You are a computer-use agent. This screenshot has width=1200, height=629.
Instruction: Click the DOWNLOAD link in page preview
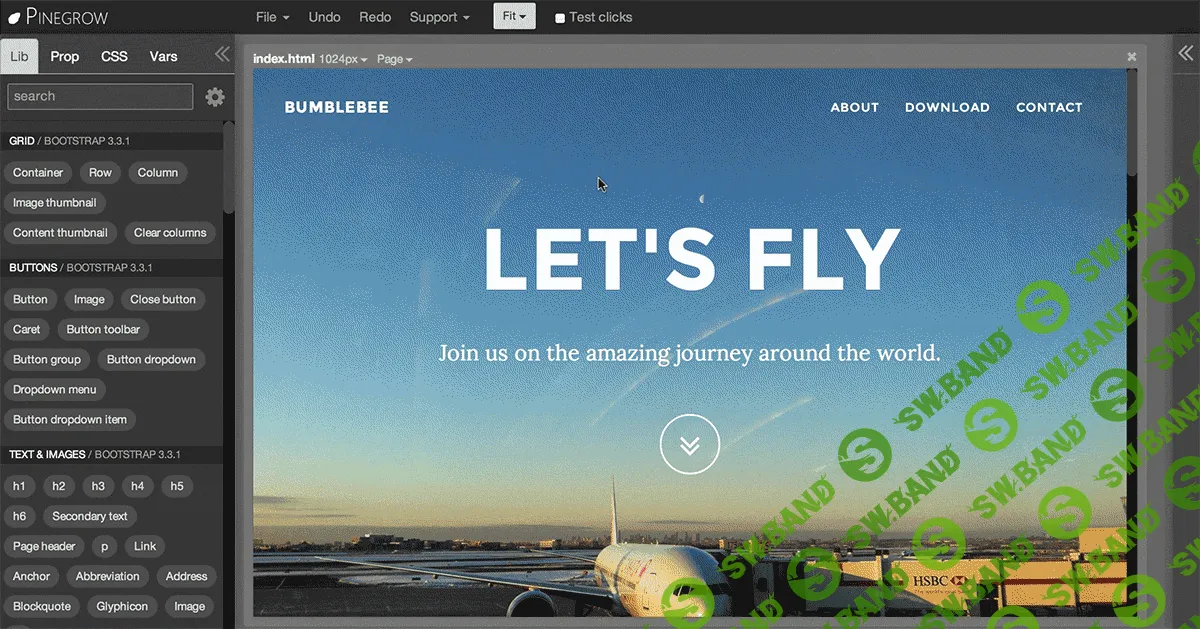[947, 107]
